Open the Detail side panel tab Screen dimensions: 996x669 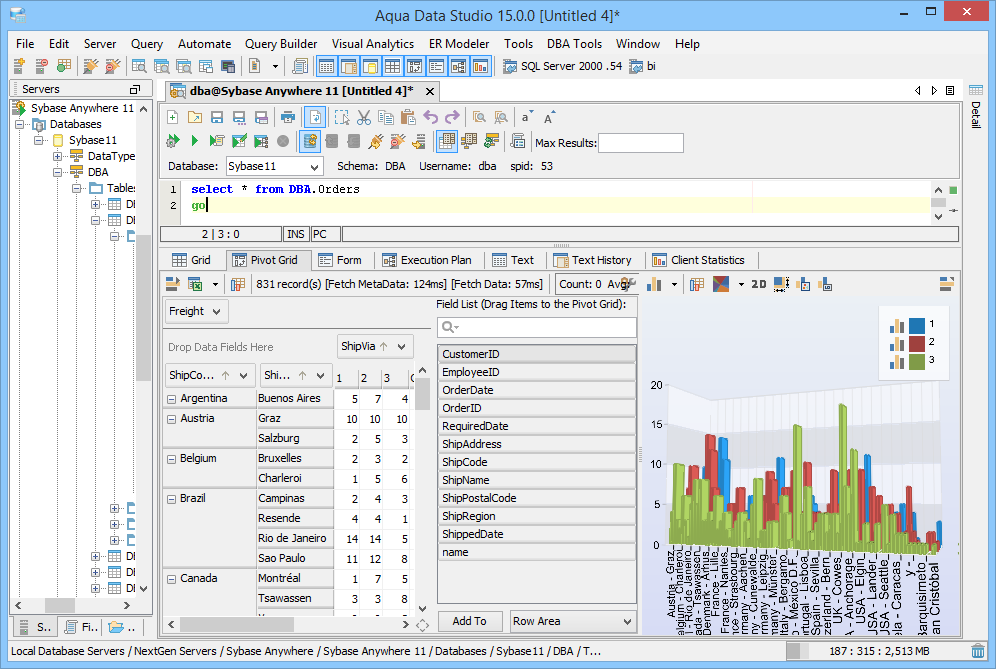(x=976, y=106)
